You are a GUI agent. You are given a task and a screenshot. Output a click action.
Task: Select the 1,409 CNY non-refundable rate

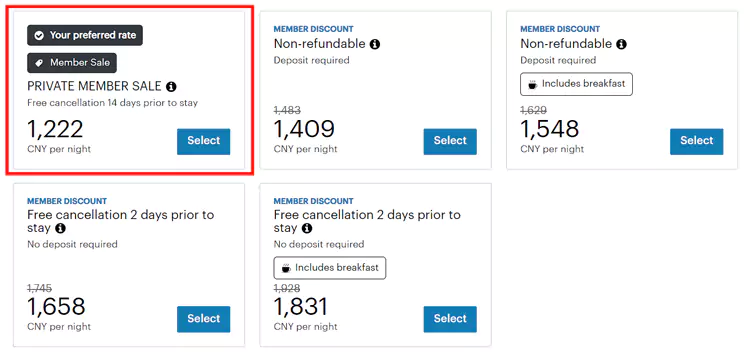click(x=450, y=142)
